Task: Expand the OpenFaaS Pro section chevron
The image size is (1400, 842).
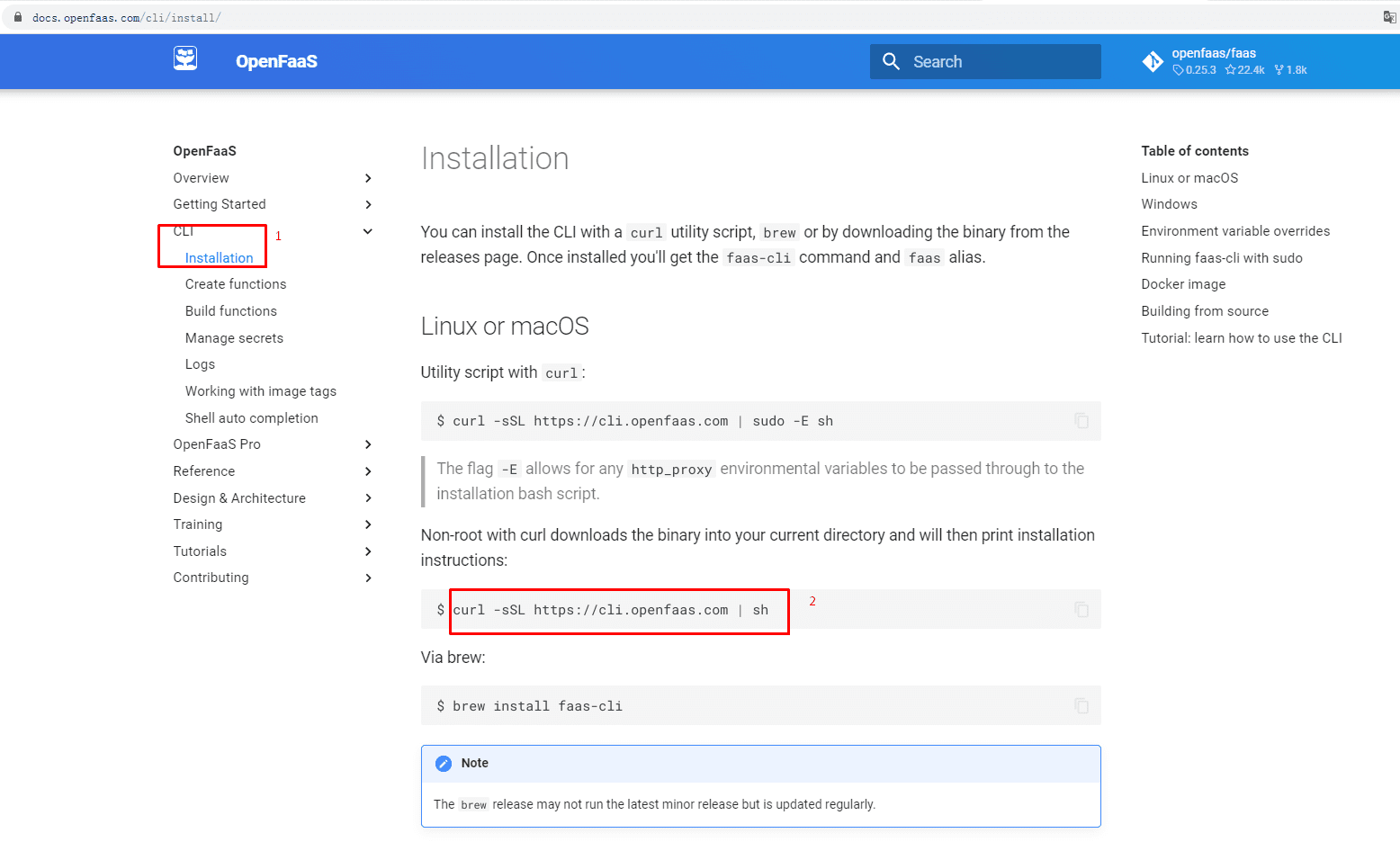Action: tap(368, 444)
